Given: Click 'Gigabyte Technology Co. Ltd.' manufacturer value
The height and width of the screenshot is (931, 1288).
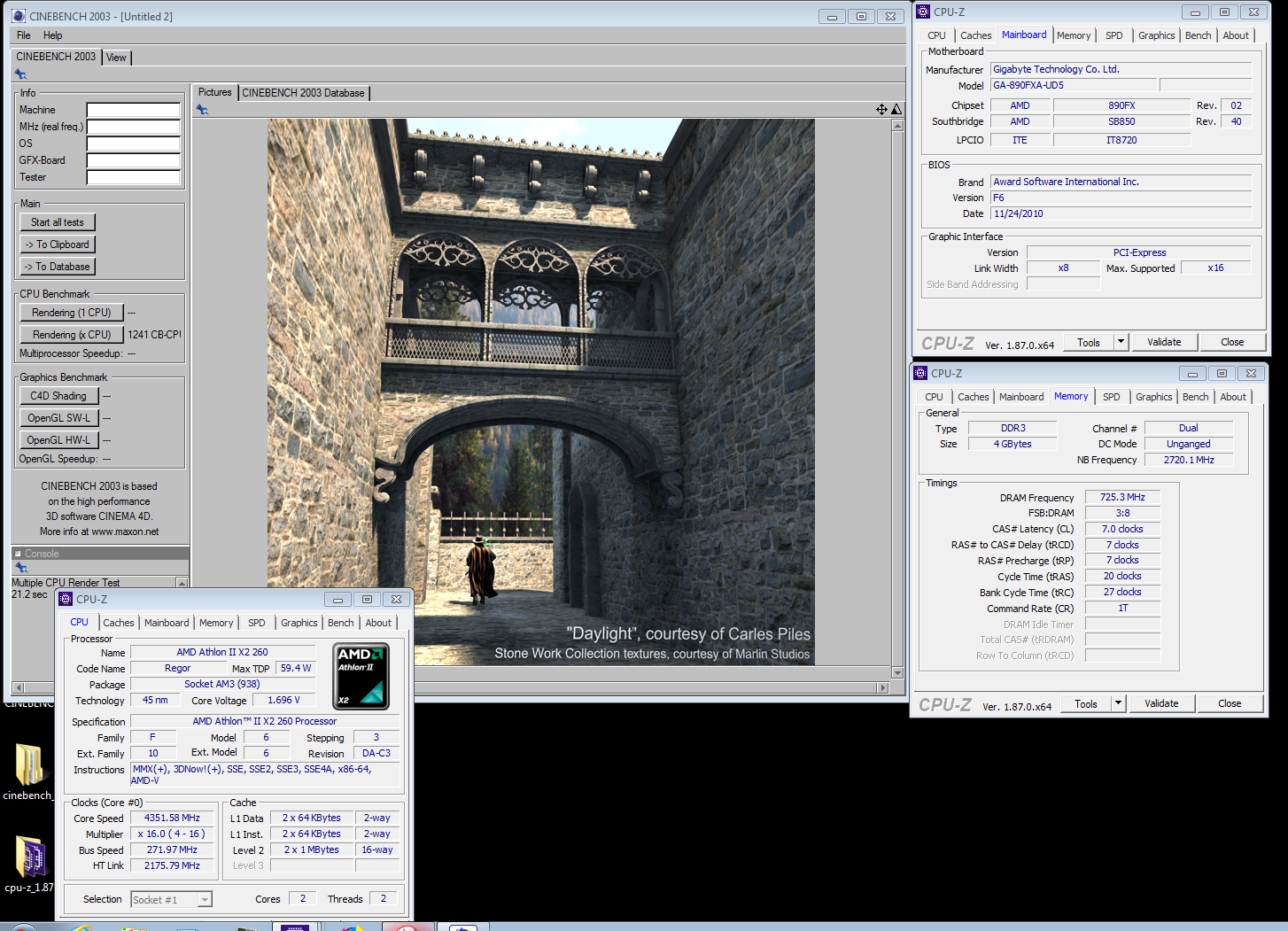Looking at the screenshot, I should pos(1056,69).
